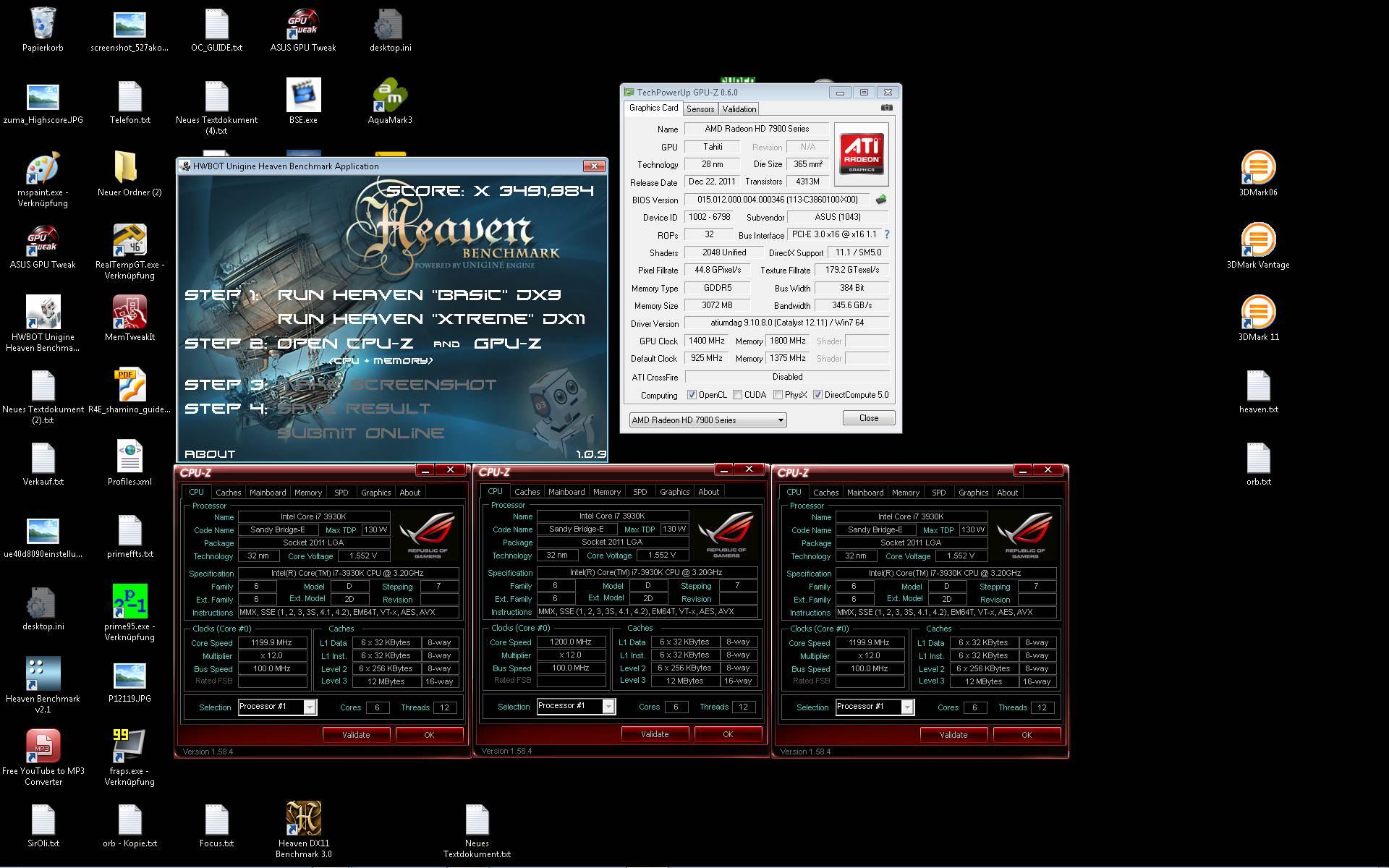Click Validate in right CPU-Z window
The image size is (1389, 868).
(953, 735)
